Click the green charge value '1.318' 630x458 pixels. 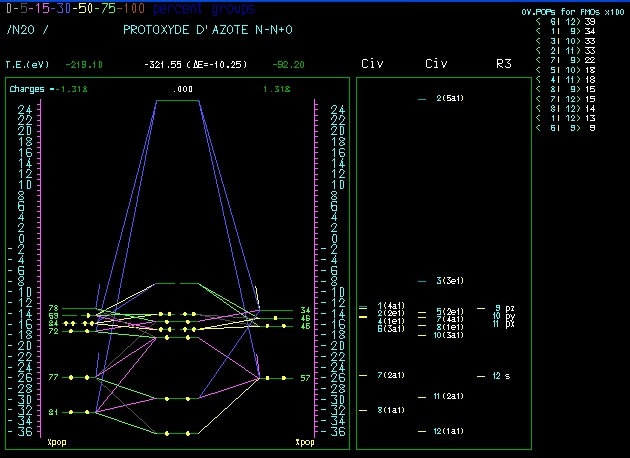tap(276, 89)
